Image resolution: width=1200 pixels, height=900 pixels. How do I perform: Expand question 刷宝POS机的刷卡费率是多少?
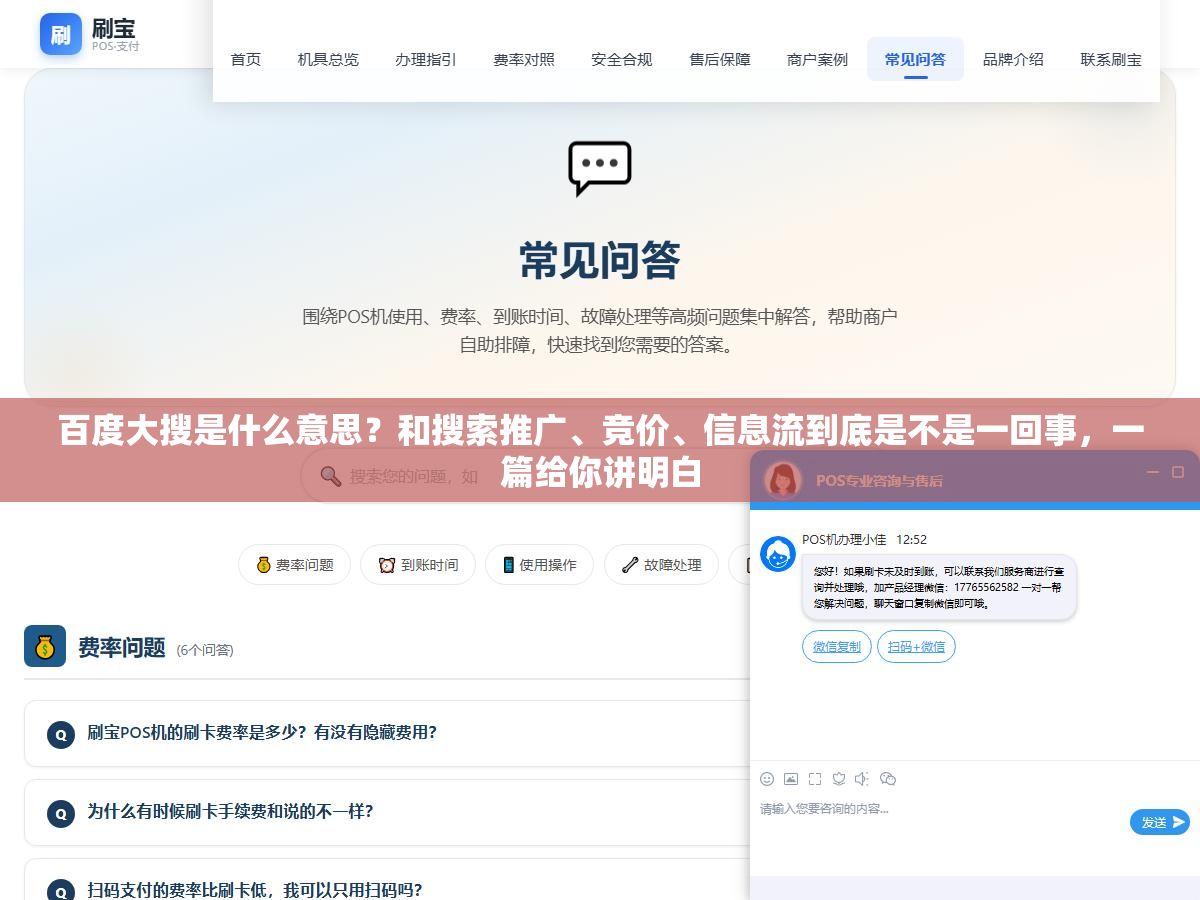click(x=388, y=733)
